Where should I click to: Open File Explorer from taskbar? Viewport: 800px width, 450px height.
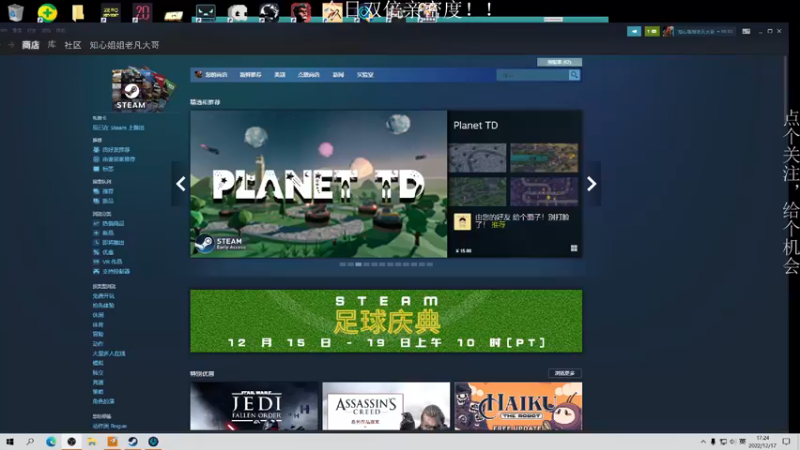coord(92,442)
